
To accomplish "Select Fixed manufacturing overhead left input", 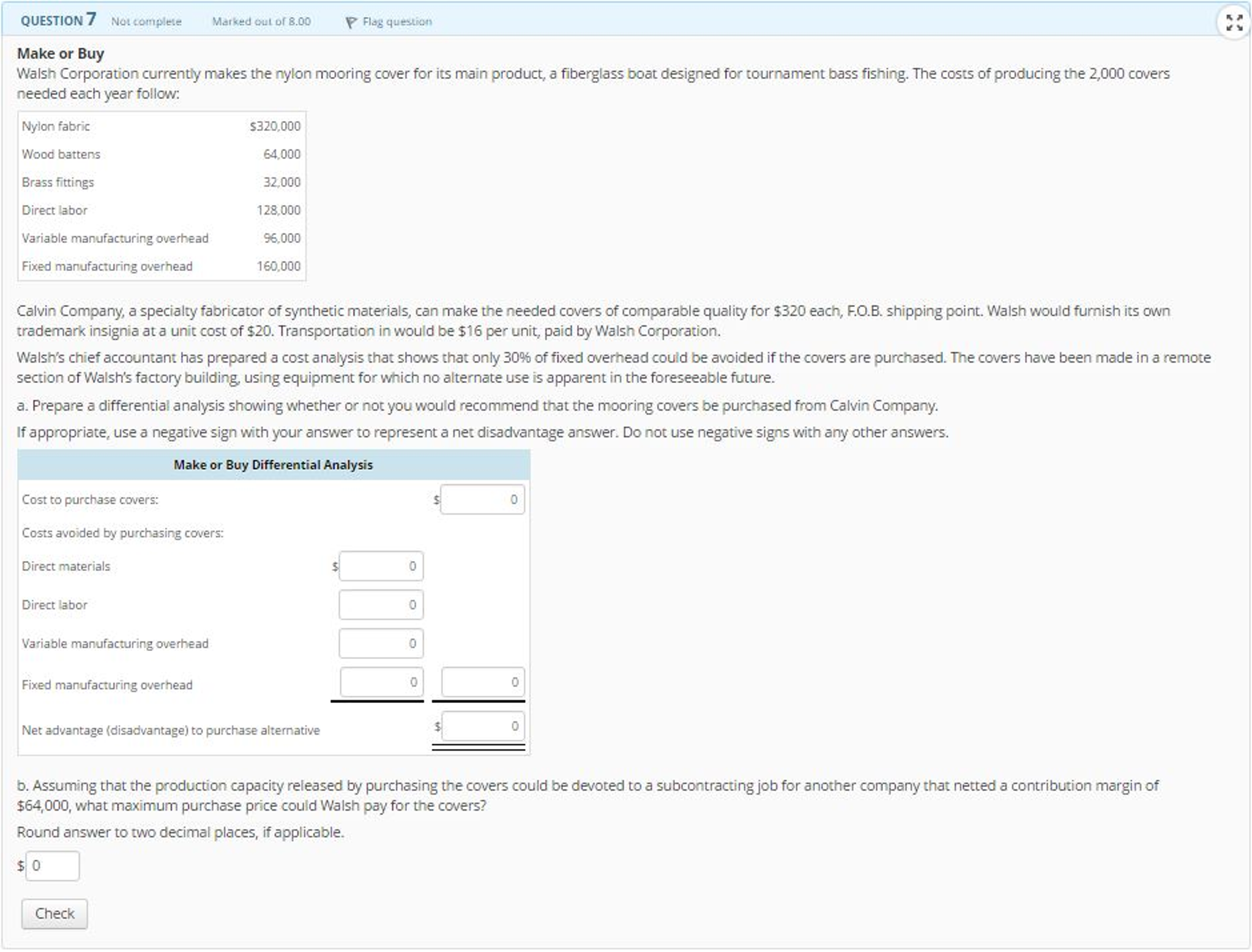I will pos(381,682).
